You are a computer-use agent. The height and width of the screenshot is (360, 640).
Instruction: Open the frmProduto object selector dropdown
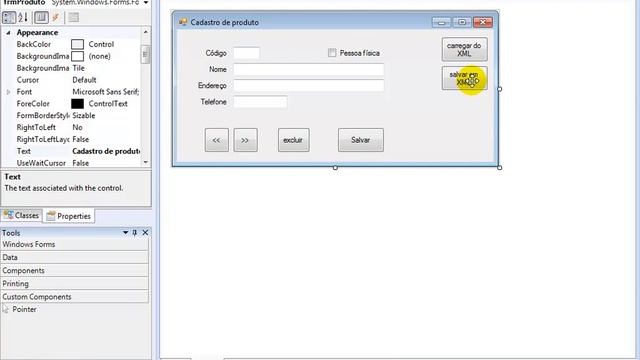click(x=146, y=3)
